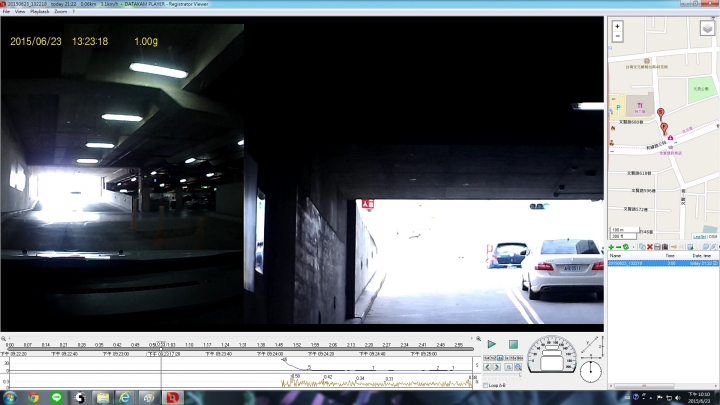Set playback speed to 60x
The height and width of the screenshot is (405, 720).
(520, 358)
